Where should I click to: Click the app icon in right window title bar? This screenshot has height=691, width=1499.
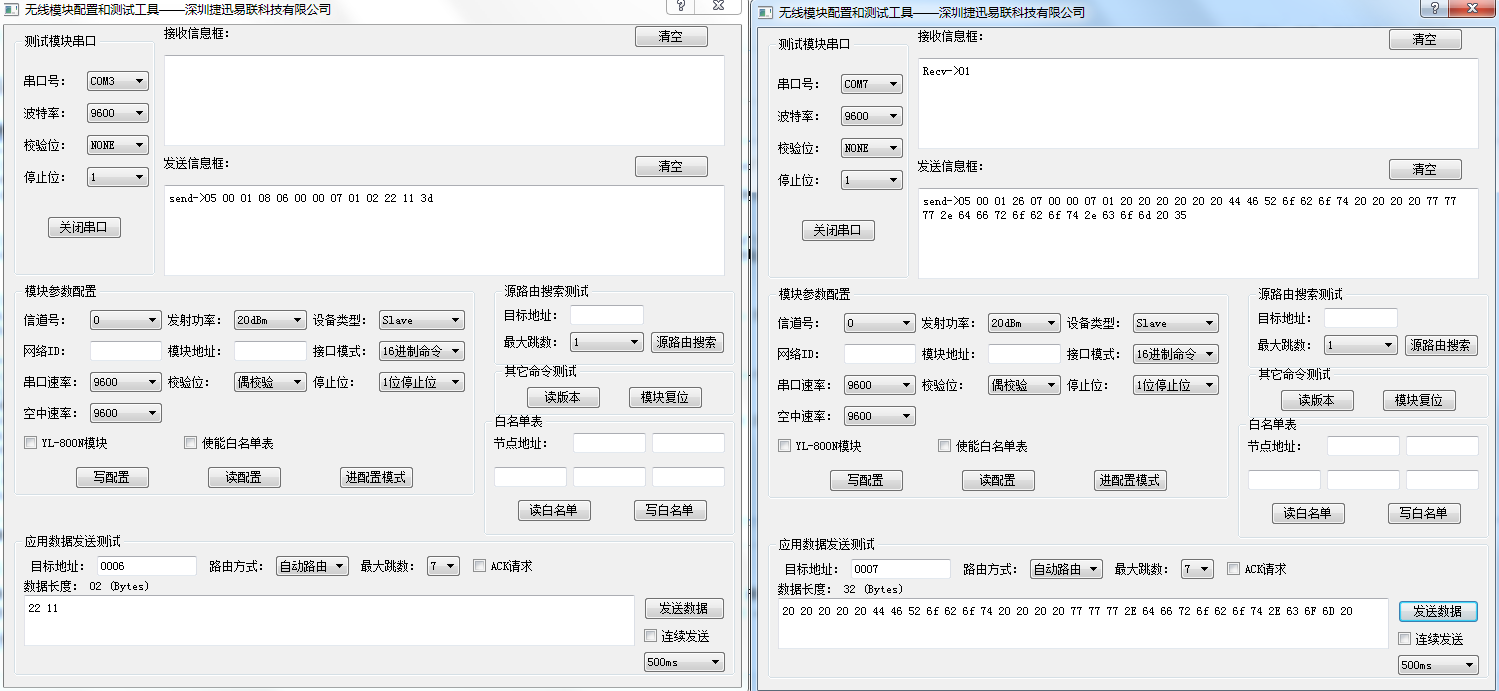tap(766, 12)
